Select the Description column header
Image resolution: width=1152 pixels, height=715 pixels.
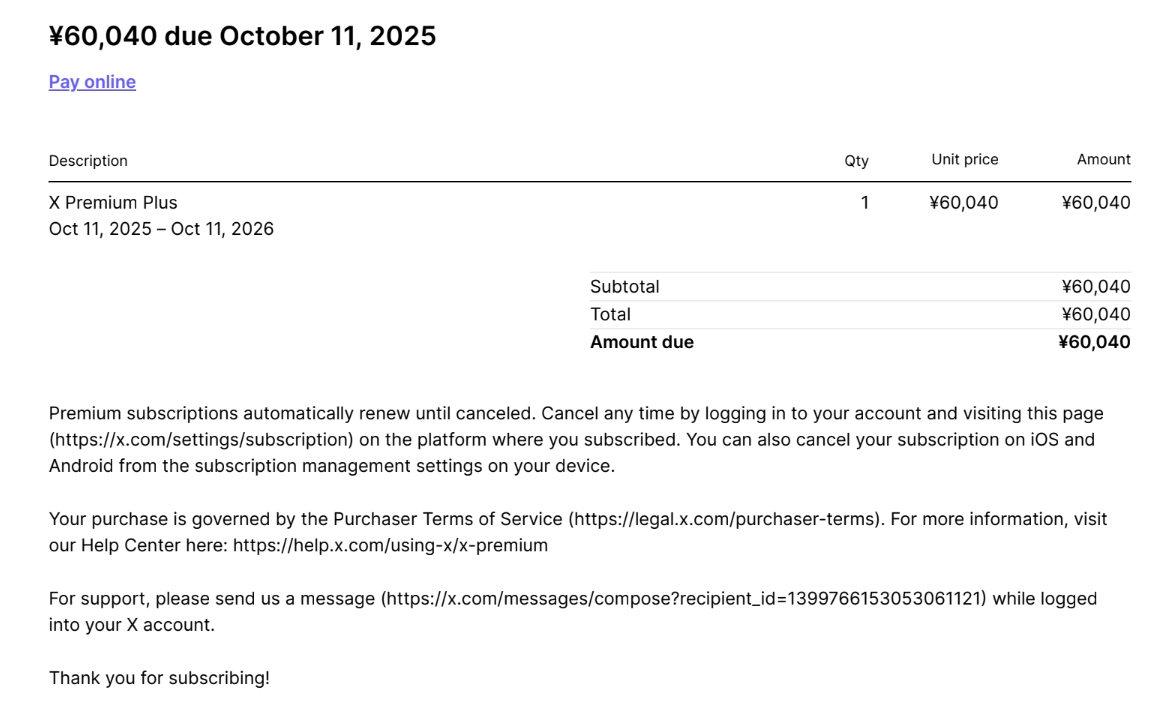[88, 160]
